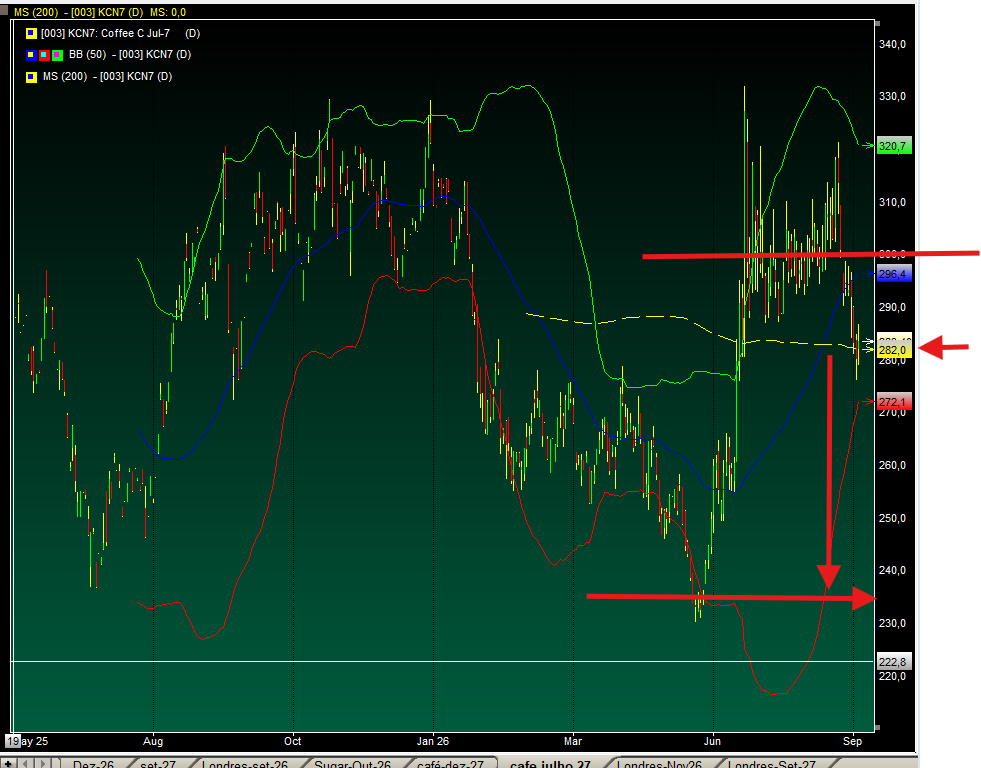The height and width of the screenshot is (768, 981).
Task: Click the add-sheet plus icon beside tabs
Action: pyautogui.click(x=9, y=763)
